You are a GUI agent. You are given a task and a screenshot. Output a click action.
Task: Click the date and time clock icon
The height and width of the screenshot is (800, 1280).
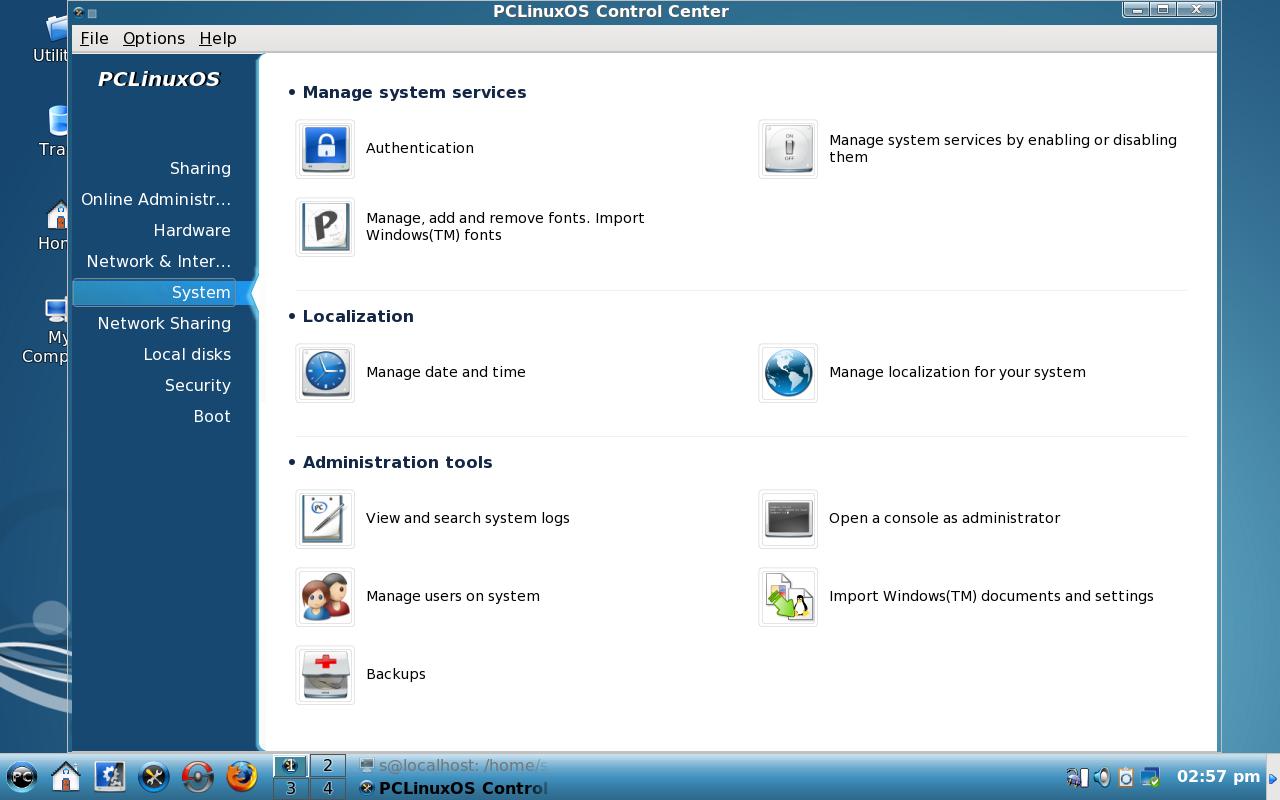point(325,373)
